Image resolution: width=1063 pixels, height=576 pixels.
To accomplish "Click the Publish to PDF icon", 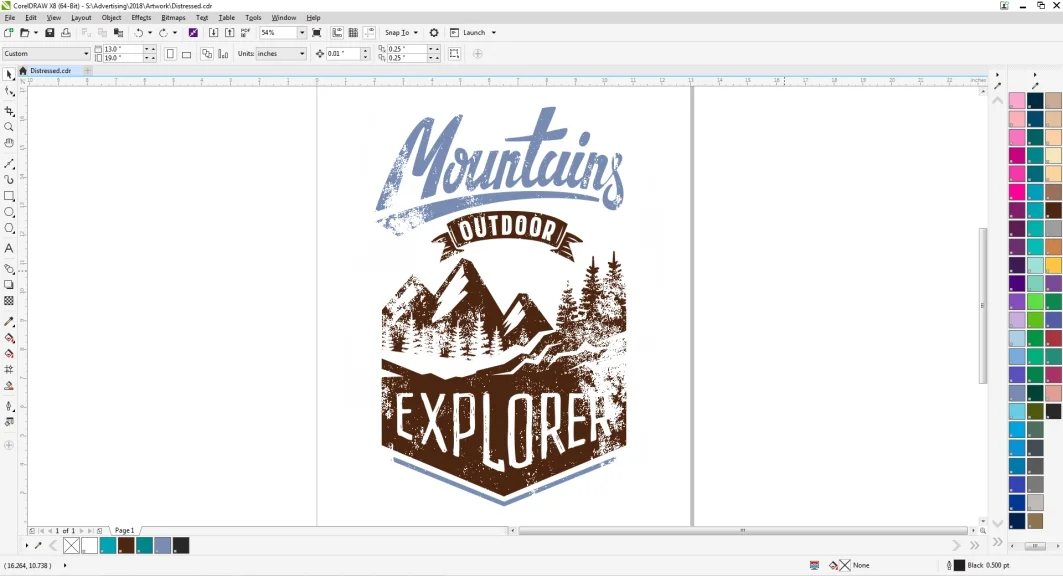I will [x=245, y=33].
